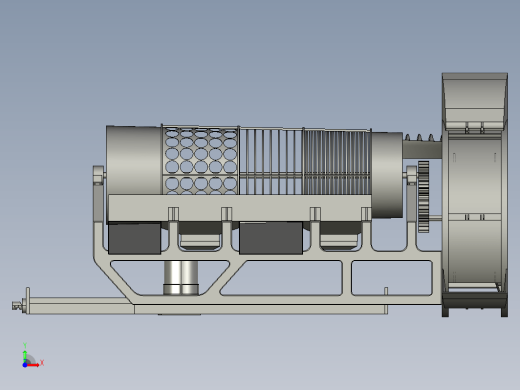Pick the bolt head at the far-left rail end
The height and width of the screenshot is (390, 520).
pyautogui.click(x=16, y=305)
